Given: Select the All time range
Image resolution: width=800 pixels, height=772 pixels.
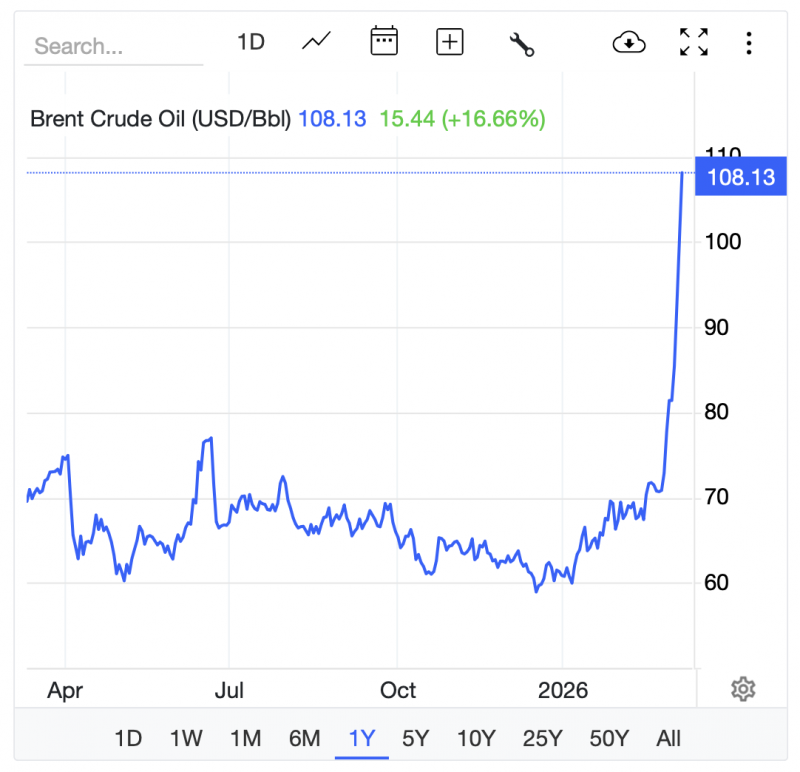Looking at the screenshot, I should [668, 739].
